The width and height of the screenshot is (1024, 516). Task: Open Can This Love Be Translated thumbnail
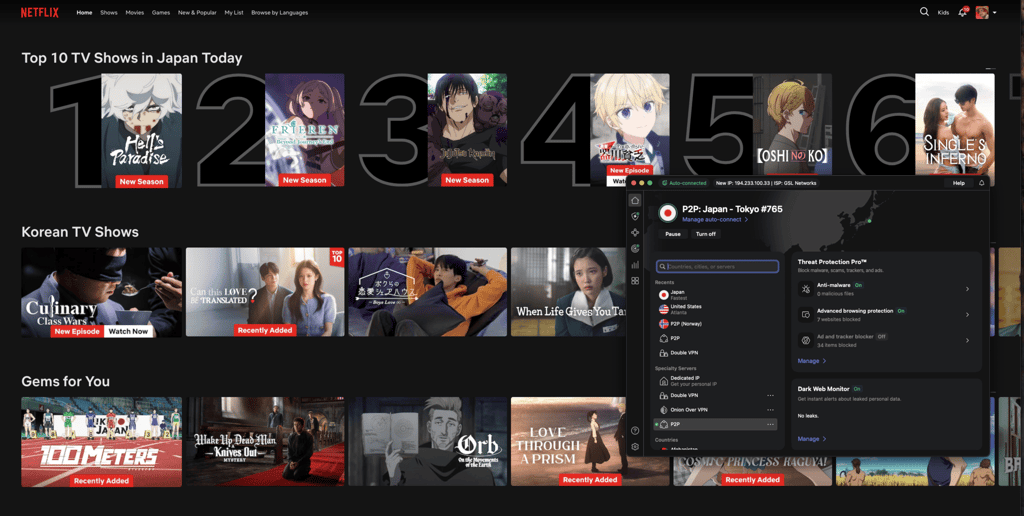pos(264,292)
